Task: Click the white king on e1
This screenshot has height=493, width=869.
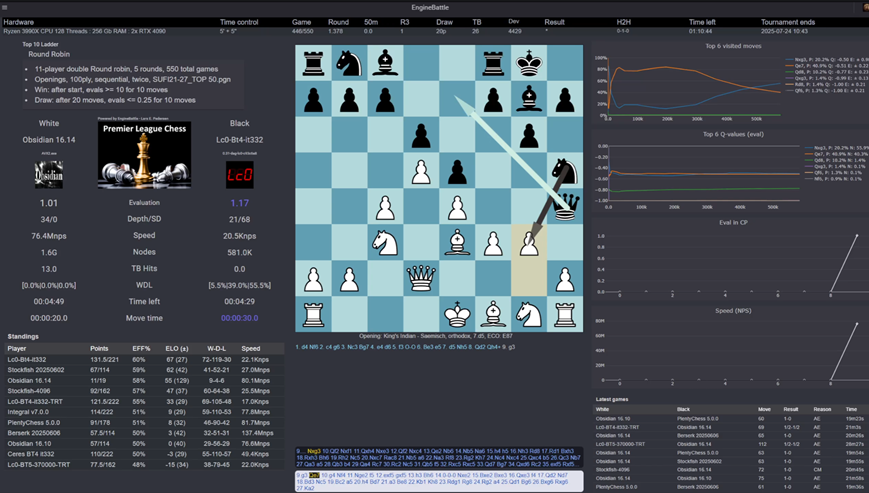Action: coord(457,314)
